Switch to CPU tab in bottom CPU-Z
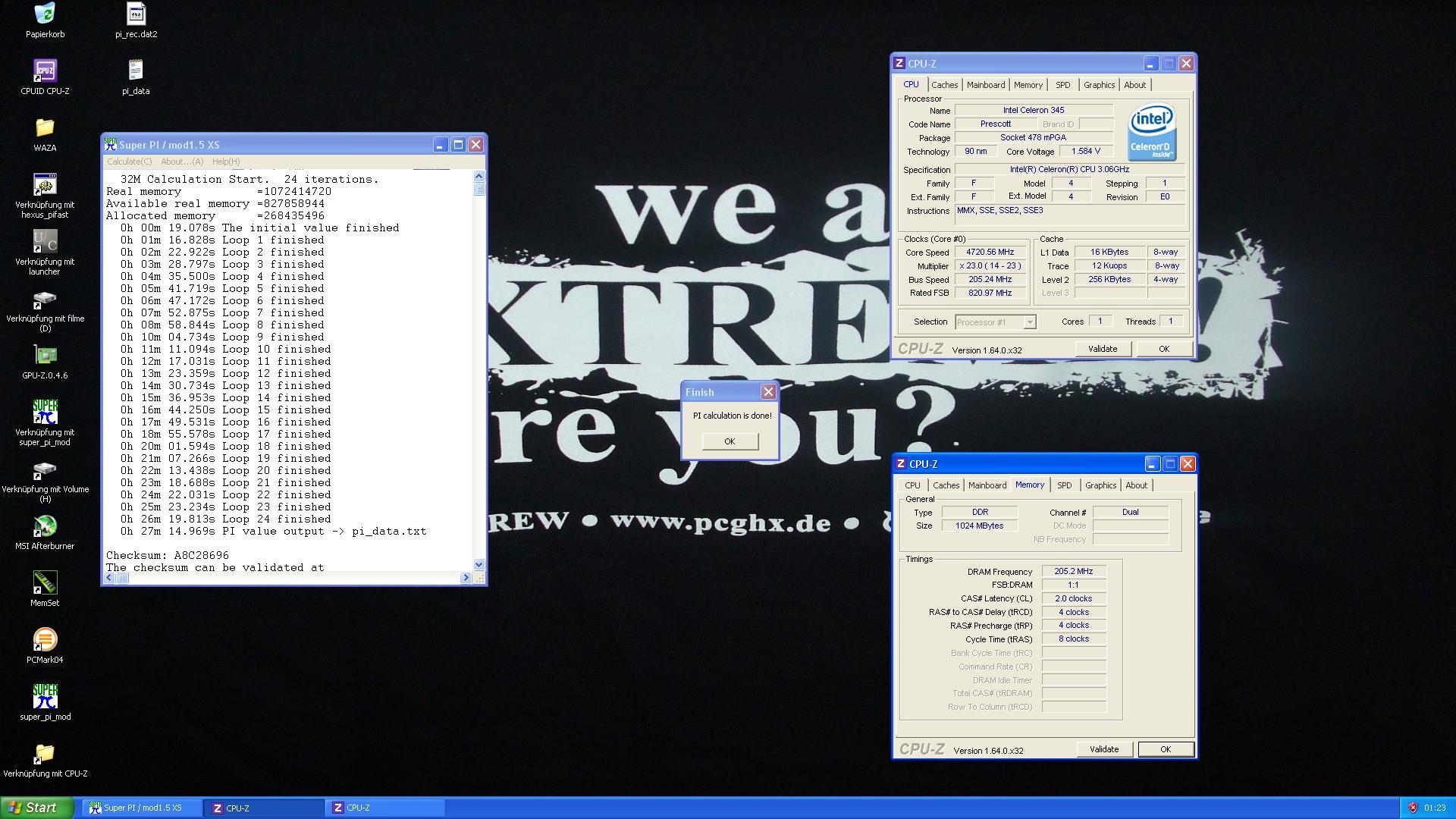This screenshot has width=1456, height=819. click(912, 485)
